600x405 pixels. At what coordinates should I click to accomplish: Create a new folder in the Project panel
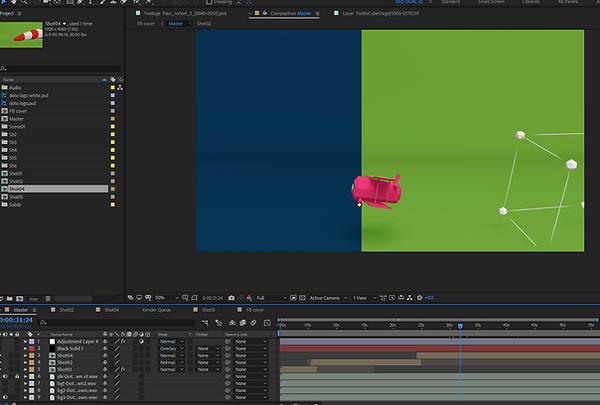[x=10, y=299]
